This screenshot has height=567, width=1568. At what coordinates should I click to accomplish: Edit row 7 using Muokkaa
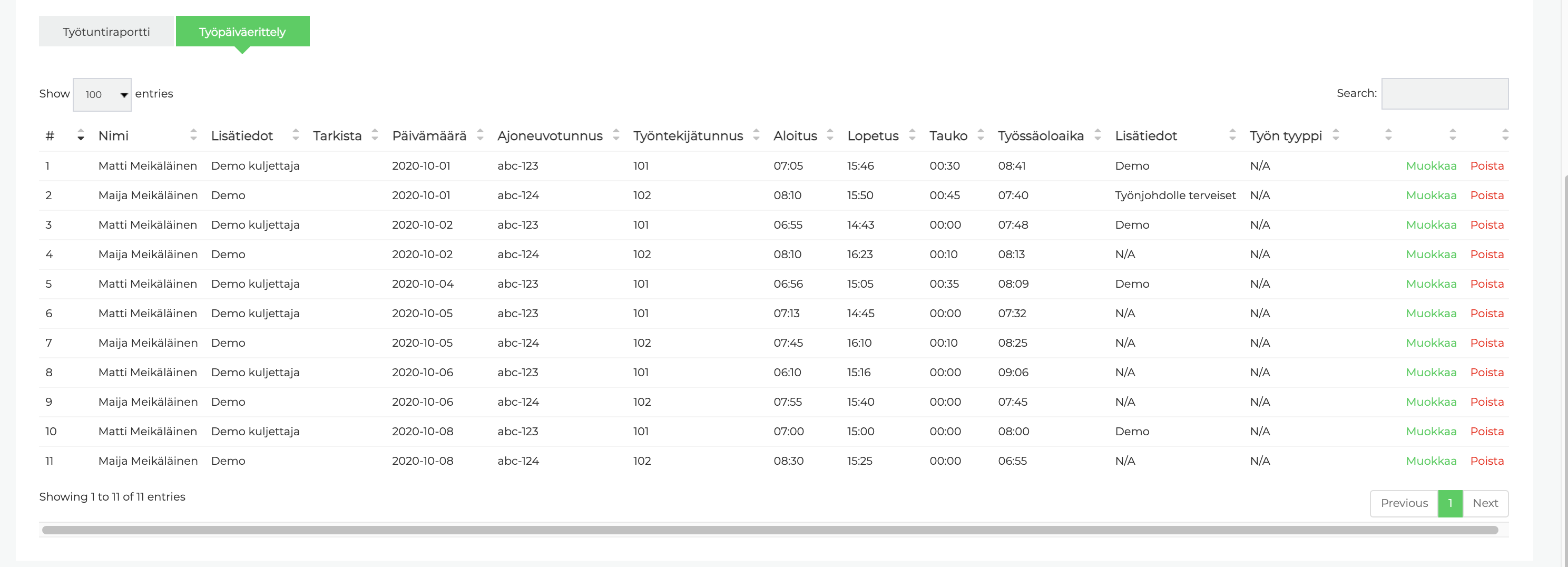1431,343
